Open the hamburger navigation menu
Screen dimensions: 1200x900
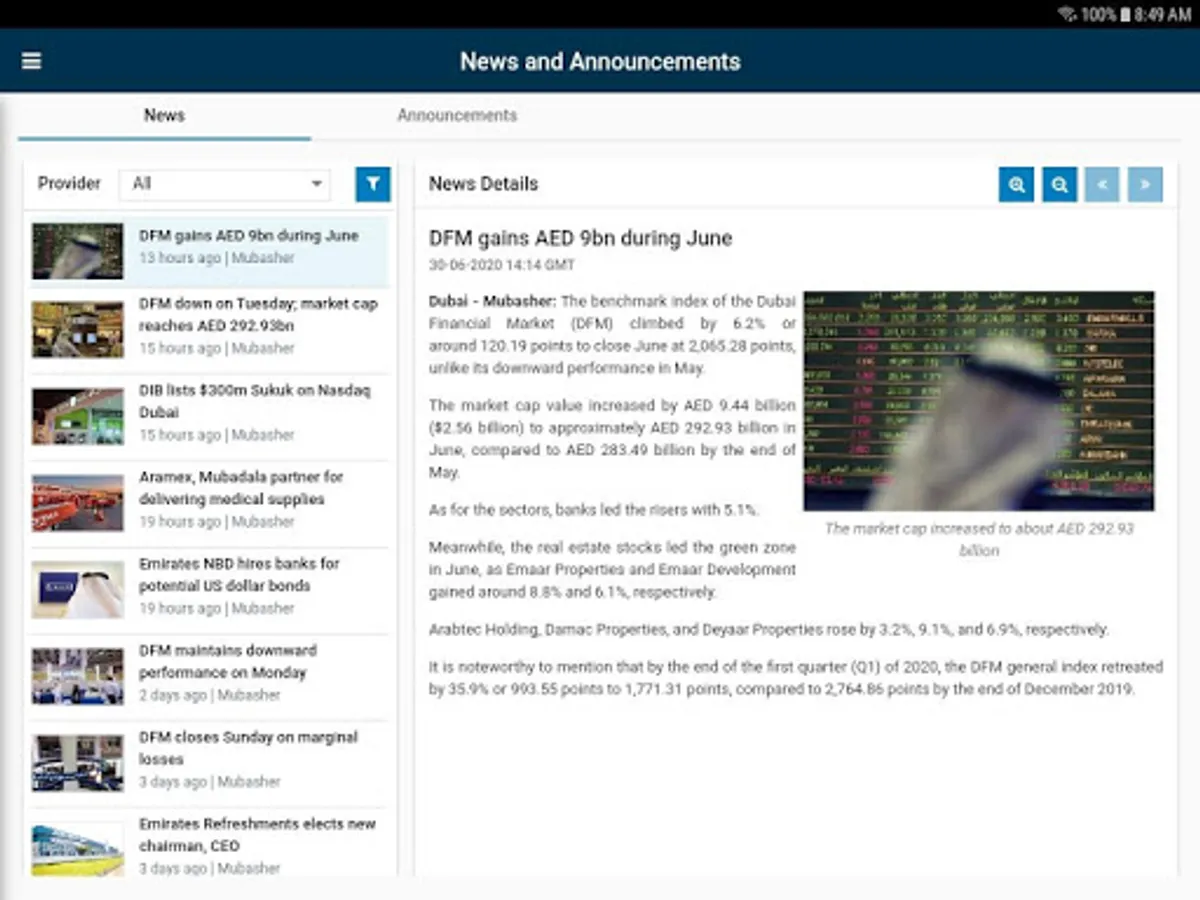tap(31, 61)
